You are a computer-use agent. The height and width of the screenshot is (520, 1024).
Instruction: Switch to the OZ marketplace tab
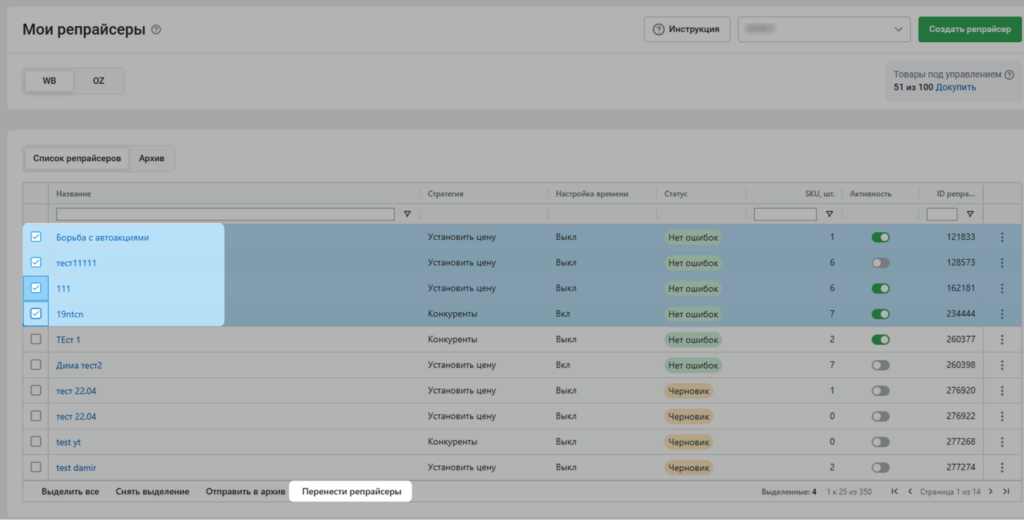[x=98, y=81]
